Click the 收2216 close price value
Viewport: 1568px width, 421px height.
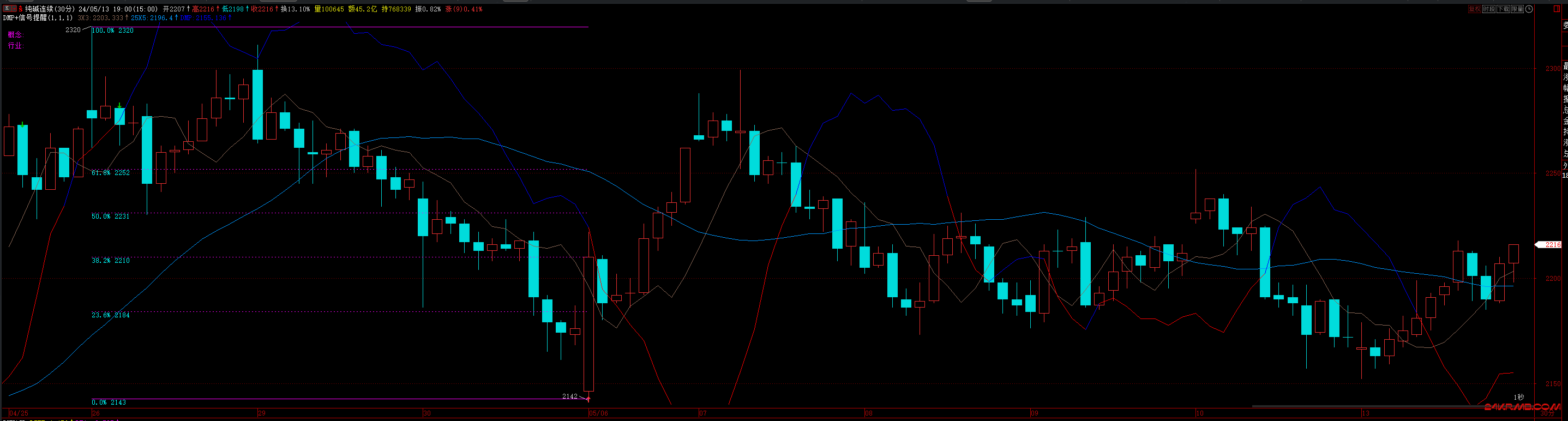pos(262,9)
